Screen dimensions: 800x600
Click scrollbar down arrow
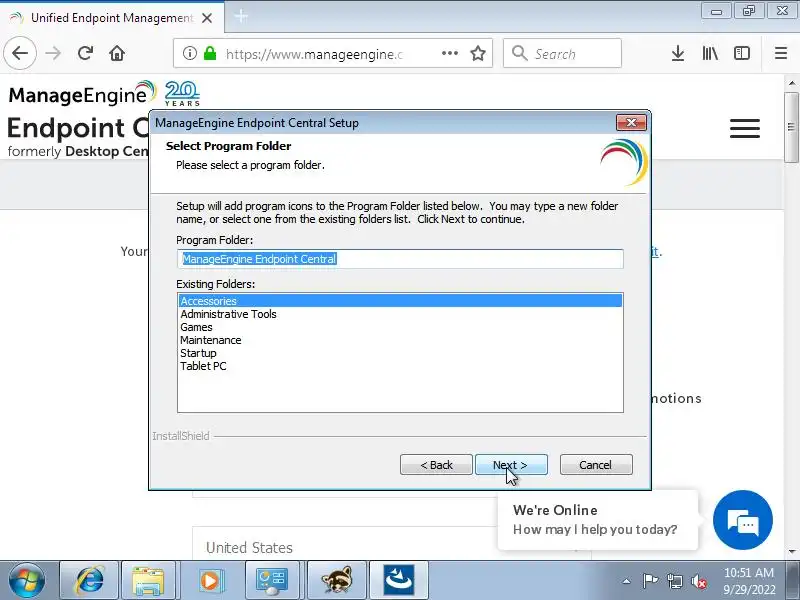[792, 552]
